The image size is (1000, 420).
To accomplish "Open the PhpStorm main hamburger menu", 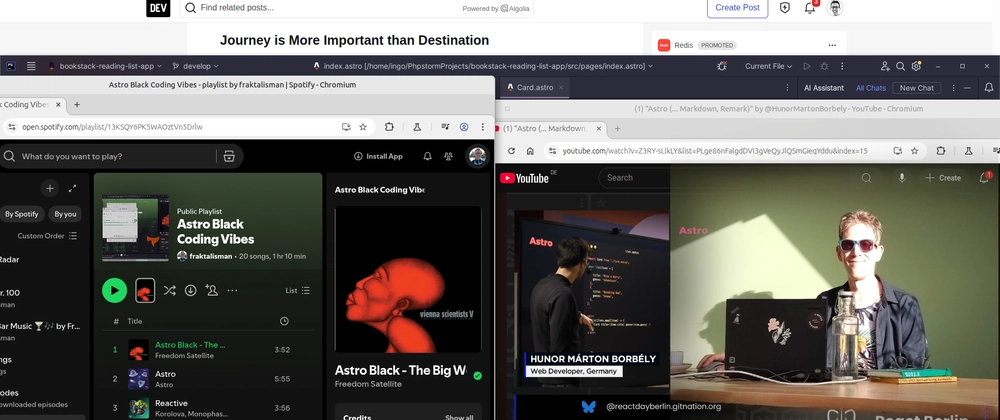I will tap(31, 66).
